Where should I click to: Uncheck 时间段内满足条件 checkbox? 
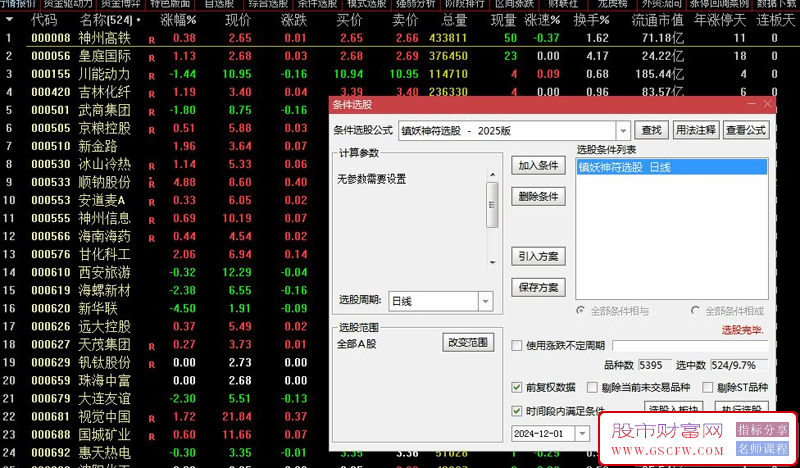(x=516, y=411)
